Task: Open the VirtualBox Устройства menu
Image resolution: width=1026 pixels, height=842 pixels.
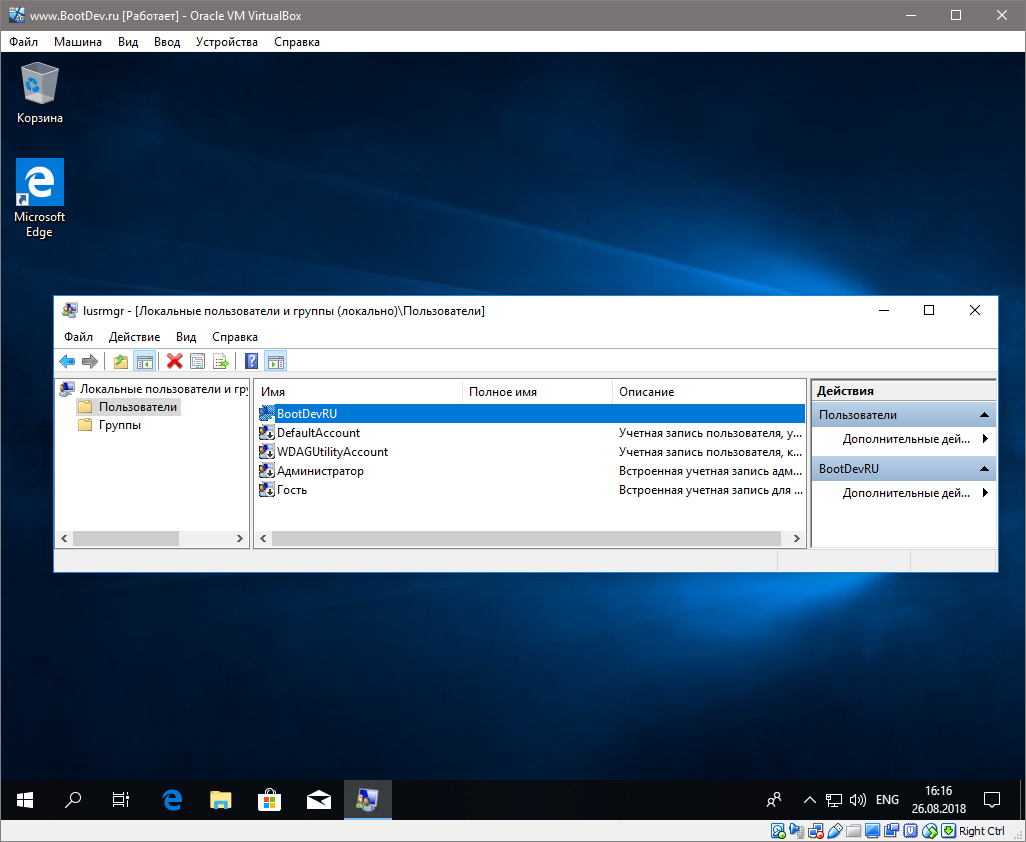Action: point(226,42)
